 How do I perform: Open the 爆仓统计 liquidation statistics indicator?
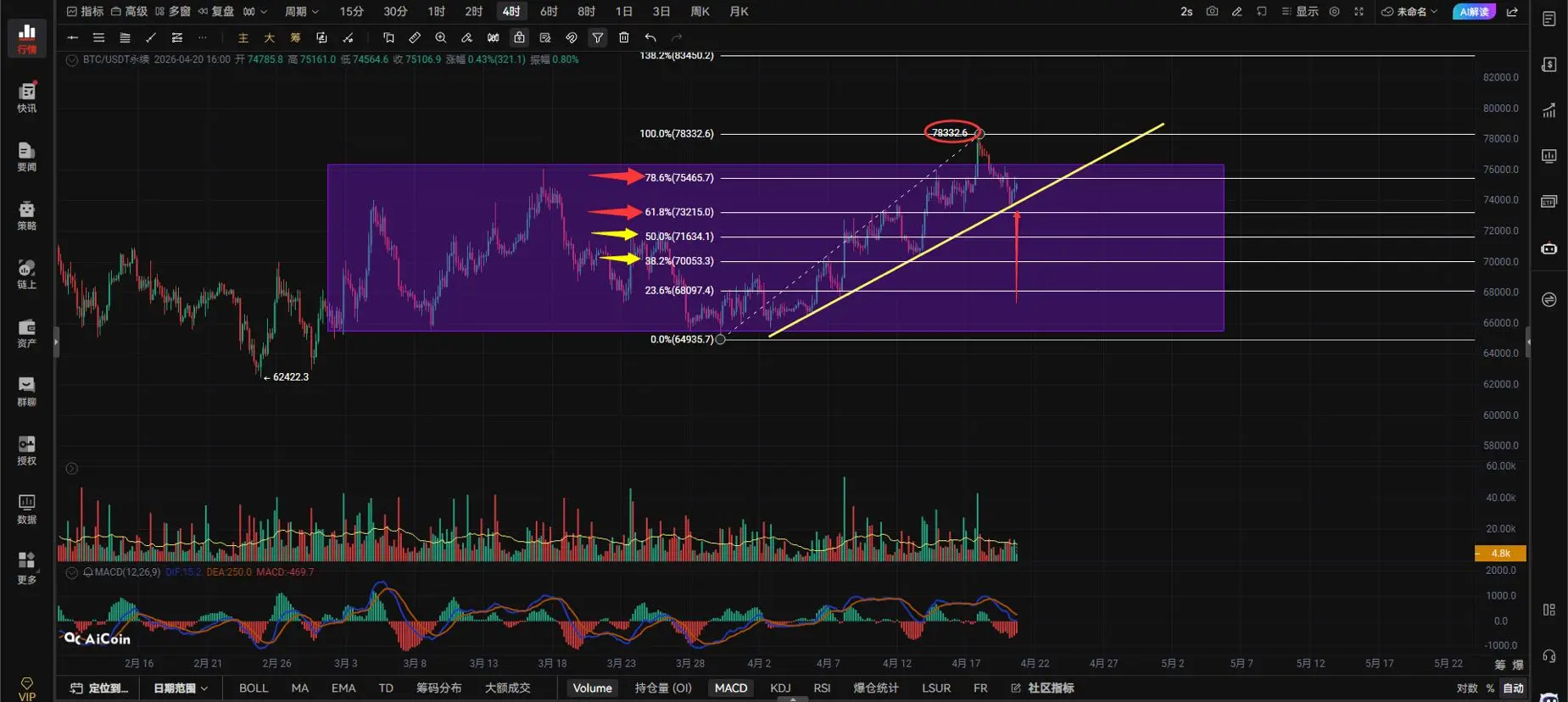876,688
